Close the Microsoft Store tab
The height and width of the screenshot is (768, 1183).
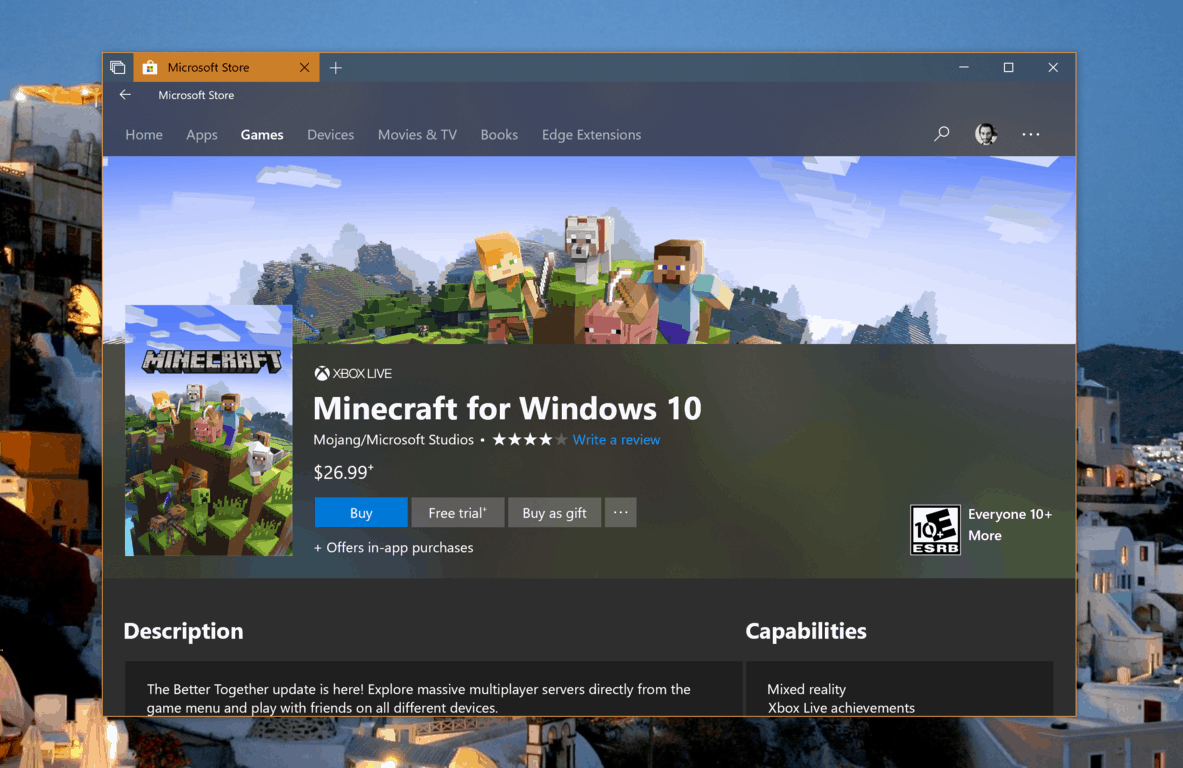coord(304,67)
